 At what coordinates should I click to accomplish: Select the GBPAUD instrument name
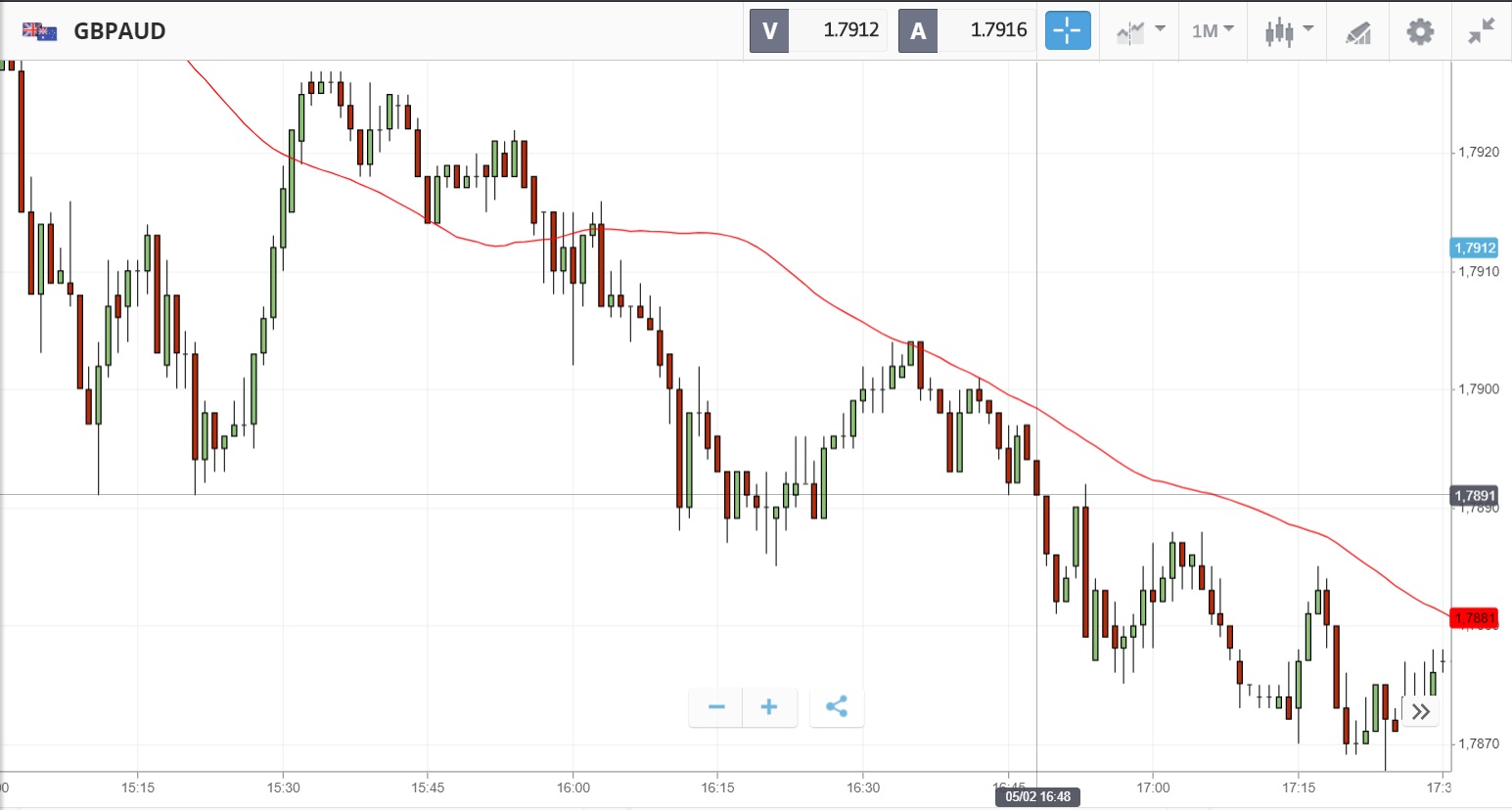(x=120, y=31)
